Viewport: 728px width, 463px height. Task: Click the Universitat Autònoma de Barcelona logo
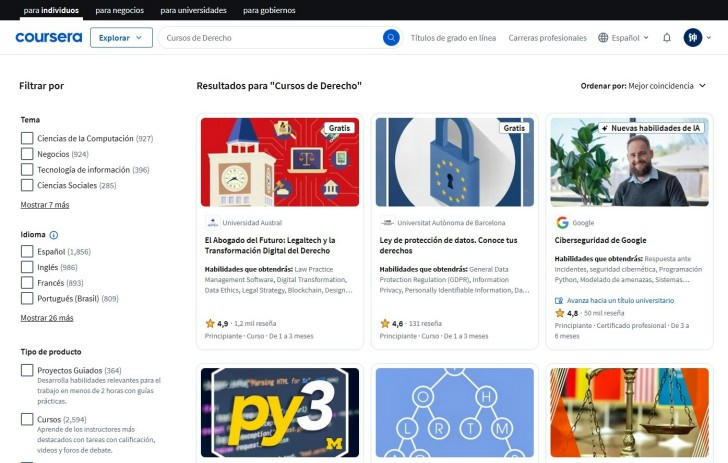tap(387, 222)
